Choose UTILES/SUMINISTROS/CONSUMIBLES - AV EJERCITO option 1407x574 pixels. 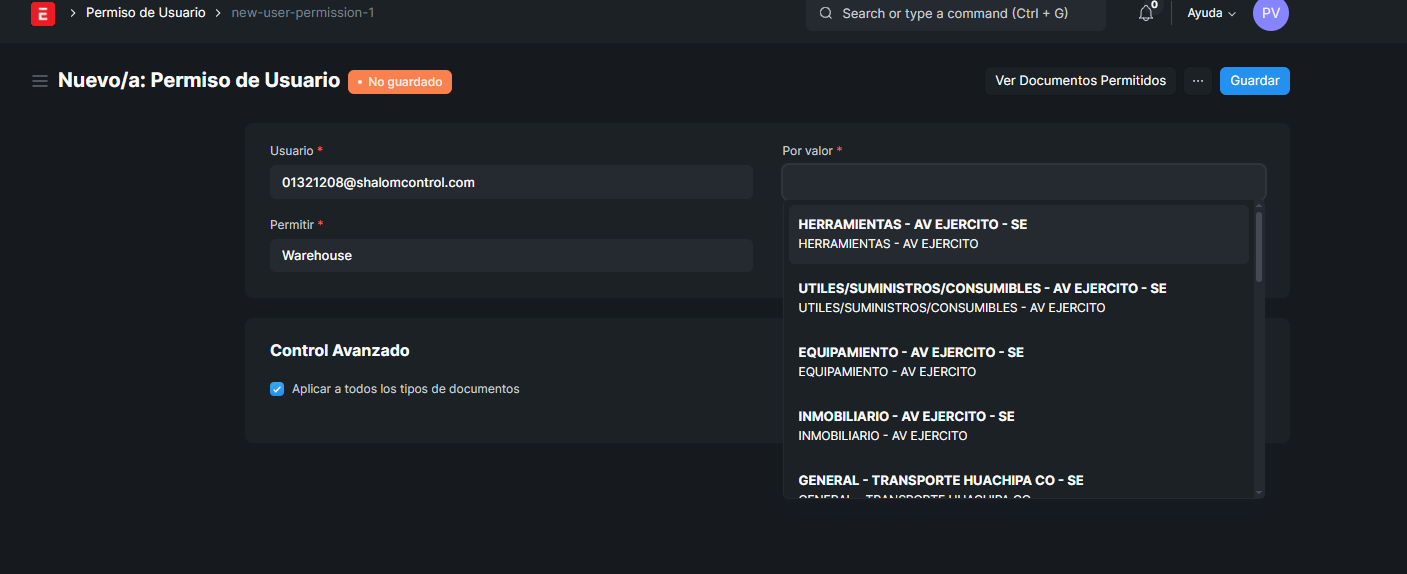(x=1018, y=298)
